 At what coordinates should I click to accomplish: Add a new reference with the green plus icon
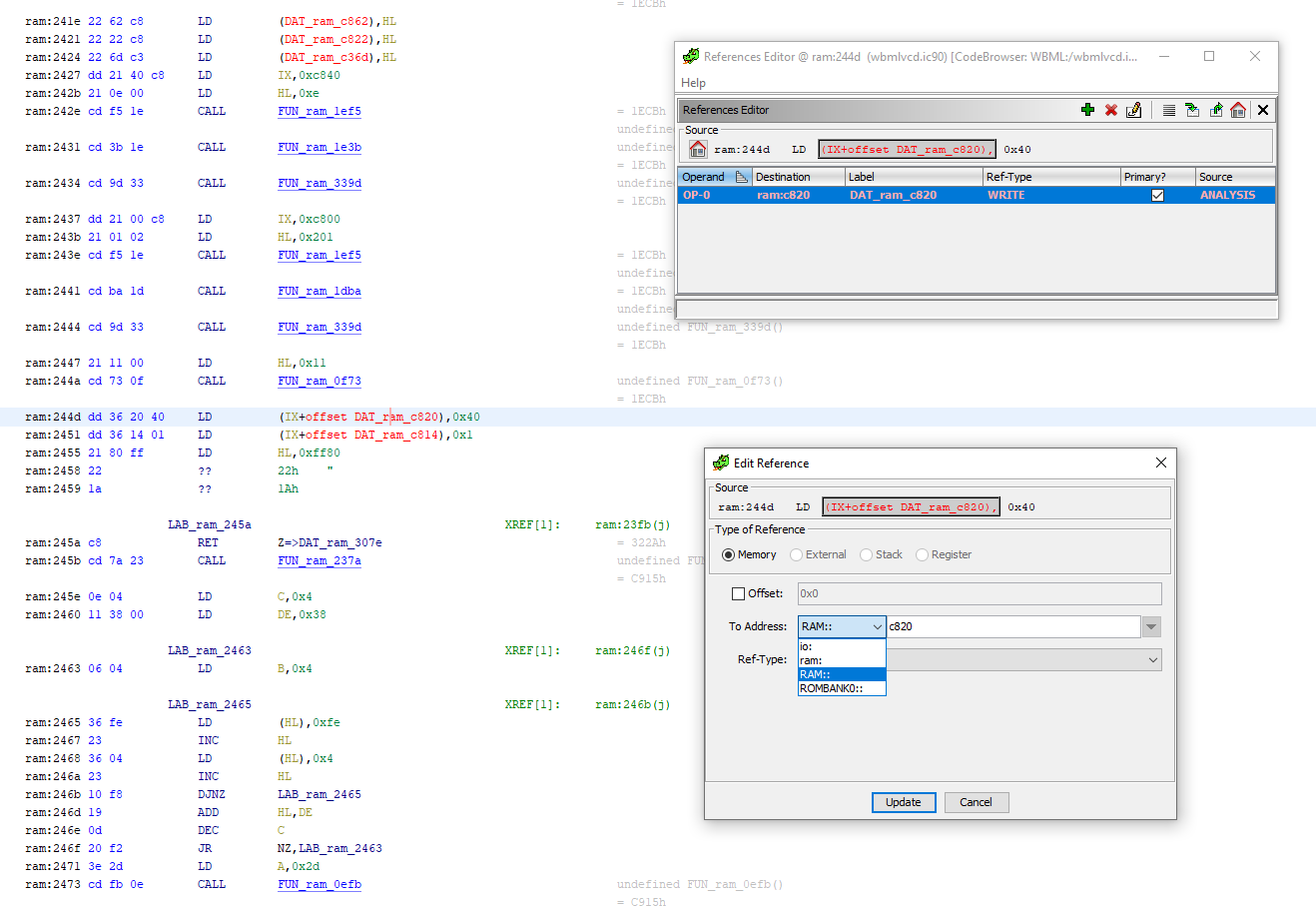[1087, 110]
